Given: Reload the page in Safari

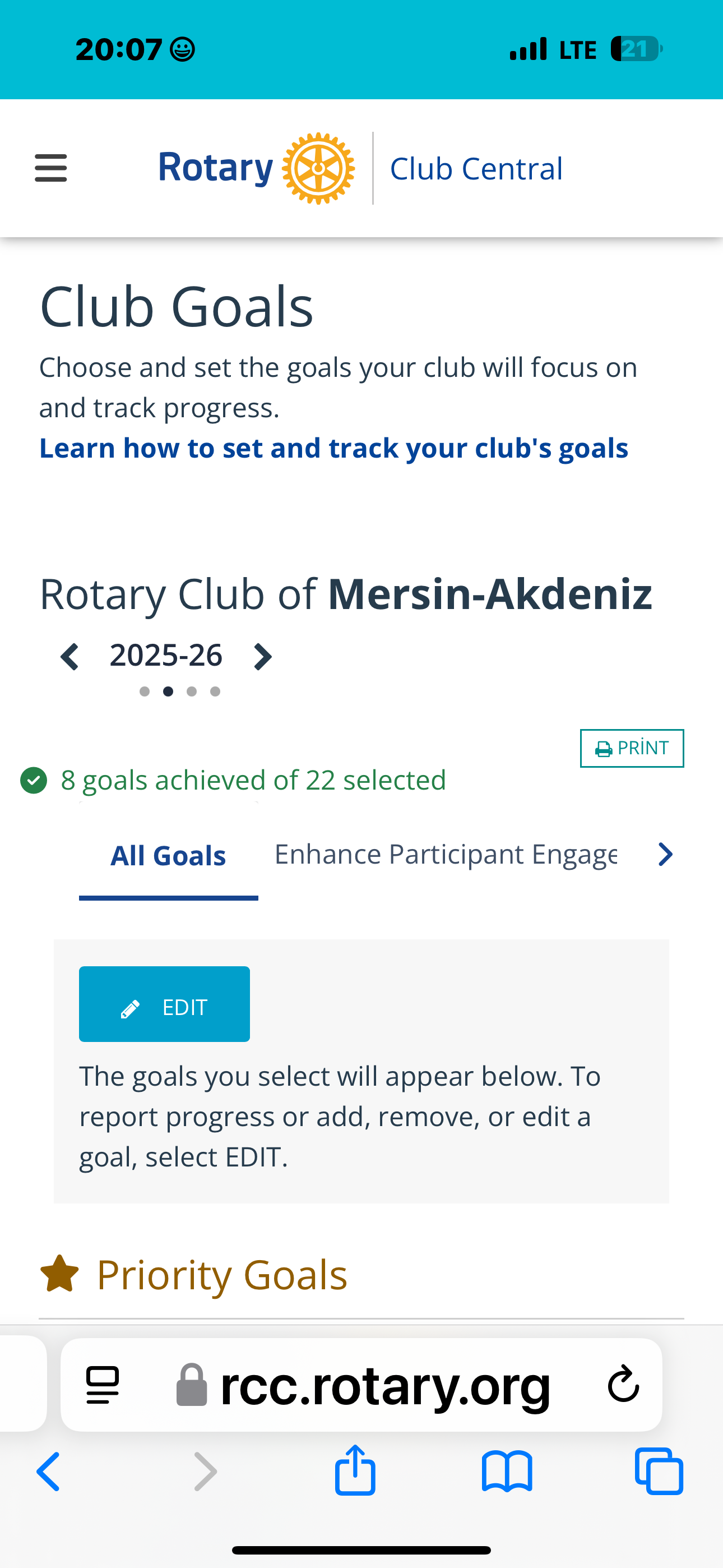Looking at the screenshot, I should pyautogui.click(x=623, y=1384).
